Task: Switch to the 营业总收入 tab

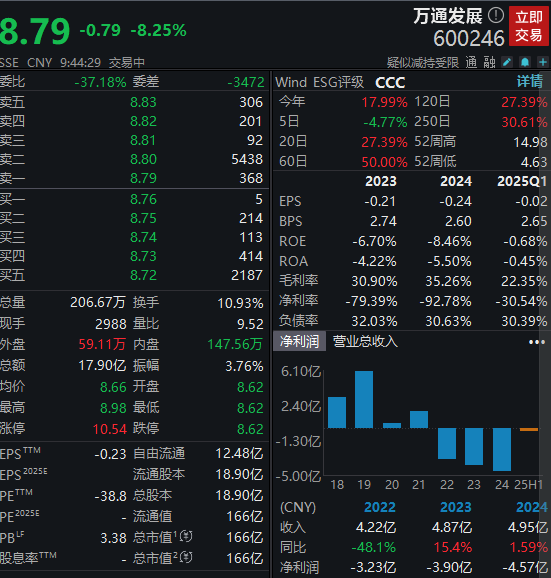Action: click(365, 341)
